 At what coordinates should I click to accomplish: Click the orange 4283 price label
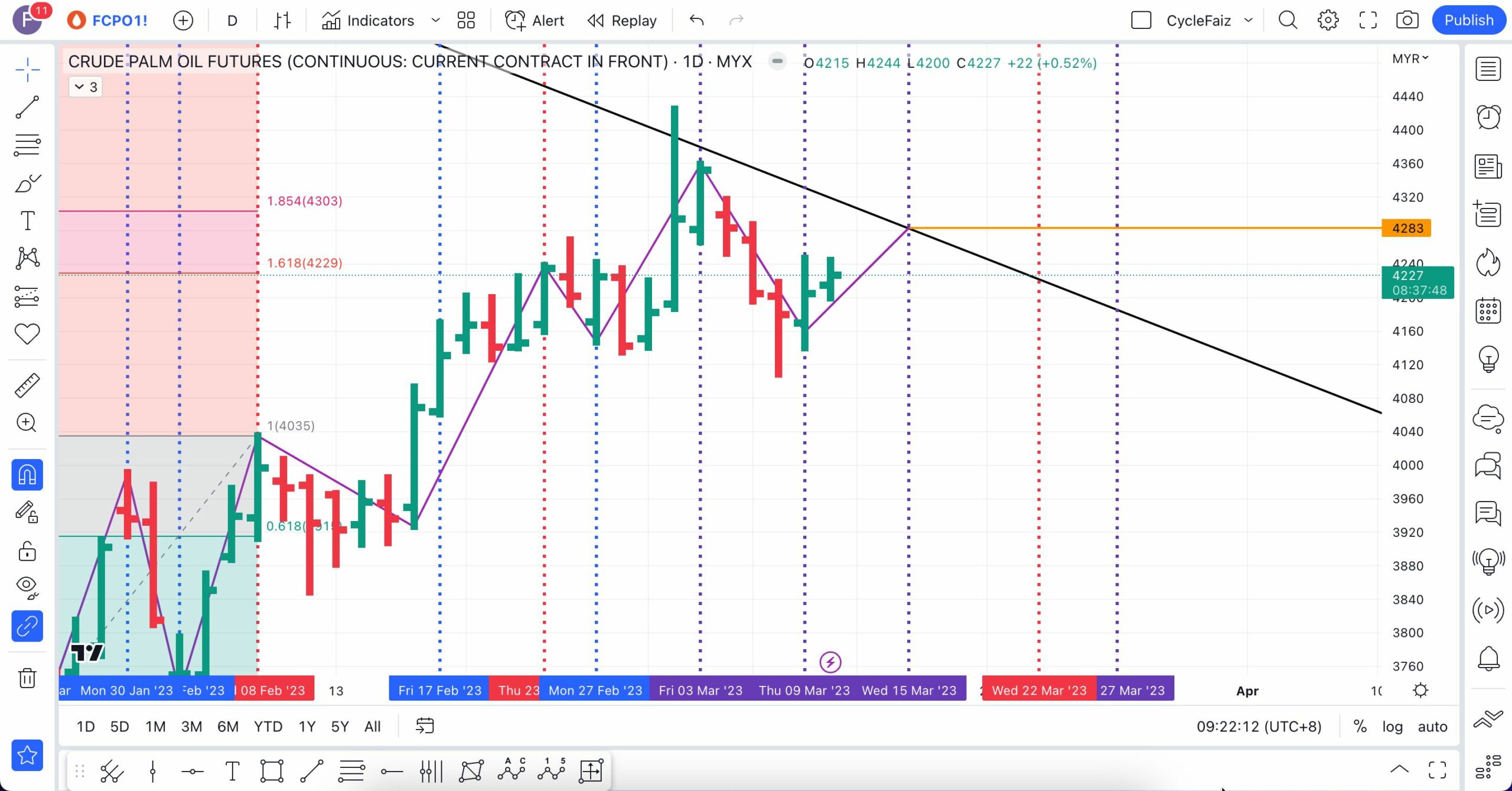click(1406, 228)
